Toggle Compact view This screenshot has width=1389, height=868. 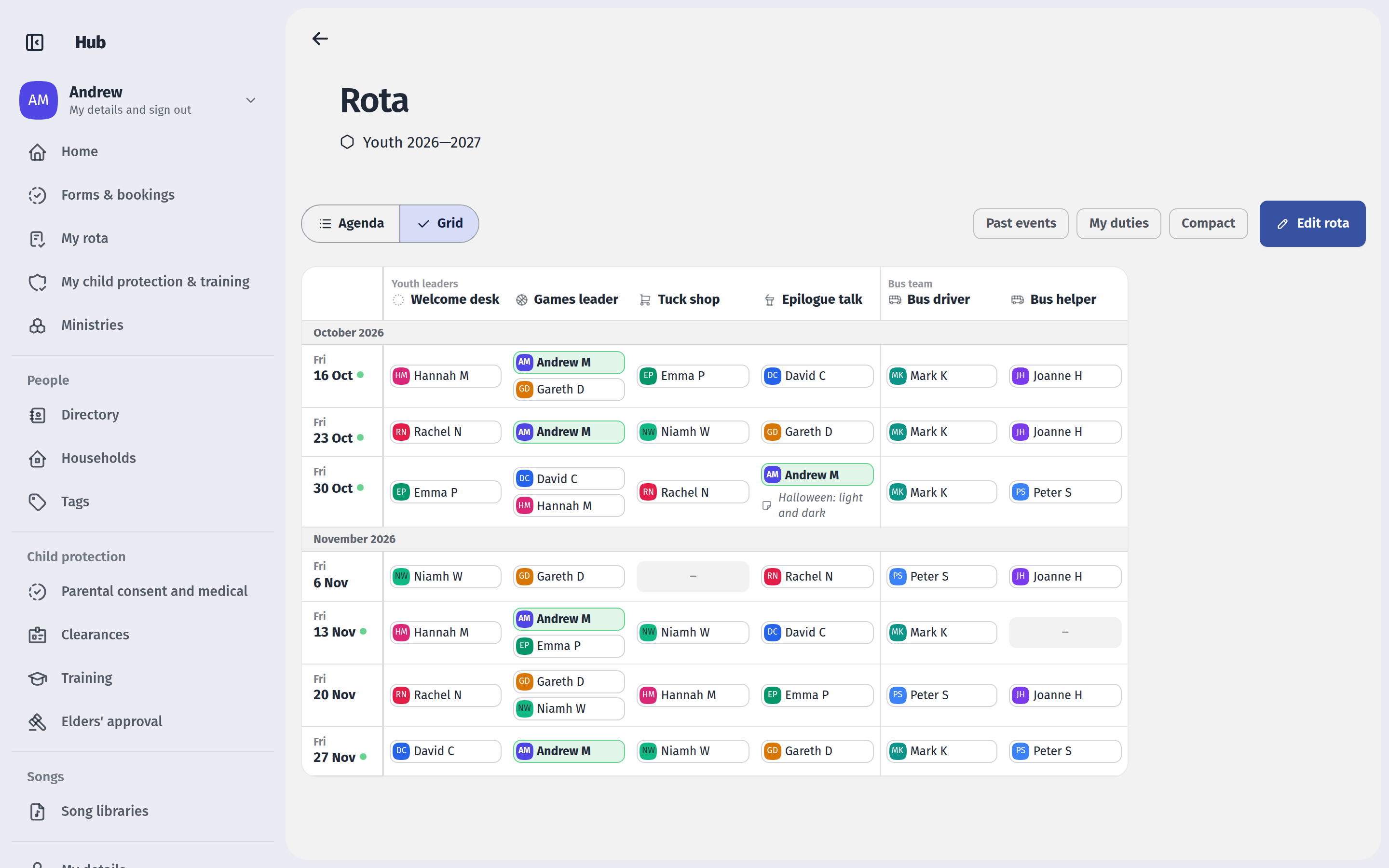[1208, 223]
